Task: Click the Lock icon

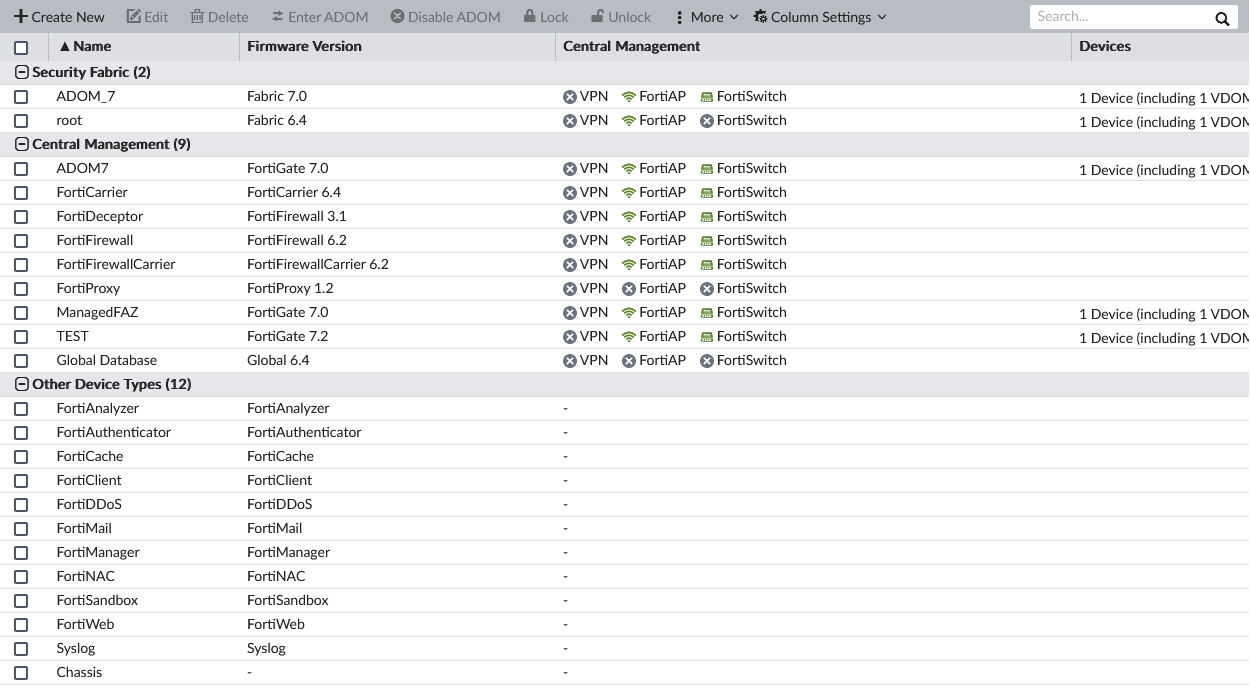Action: point(529,16)
